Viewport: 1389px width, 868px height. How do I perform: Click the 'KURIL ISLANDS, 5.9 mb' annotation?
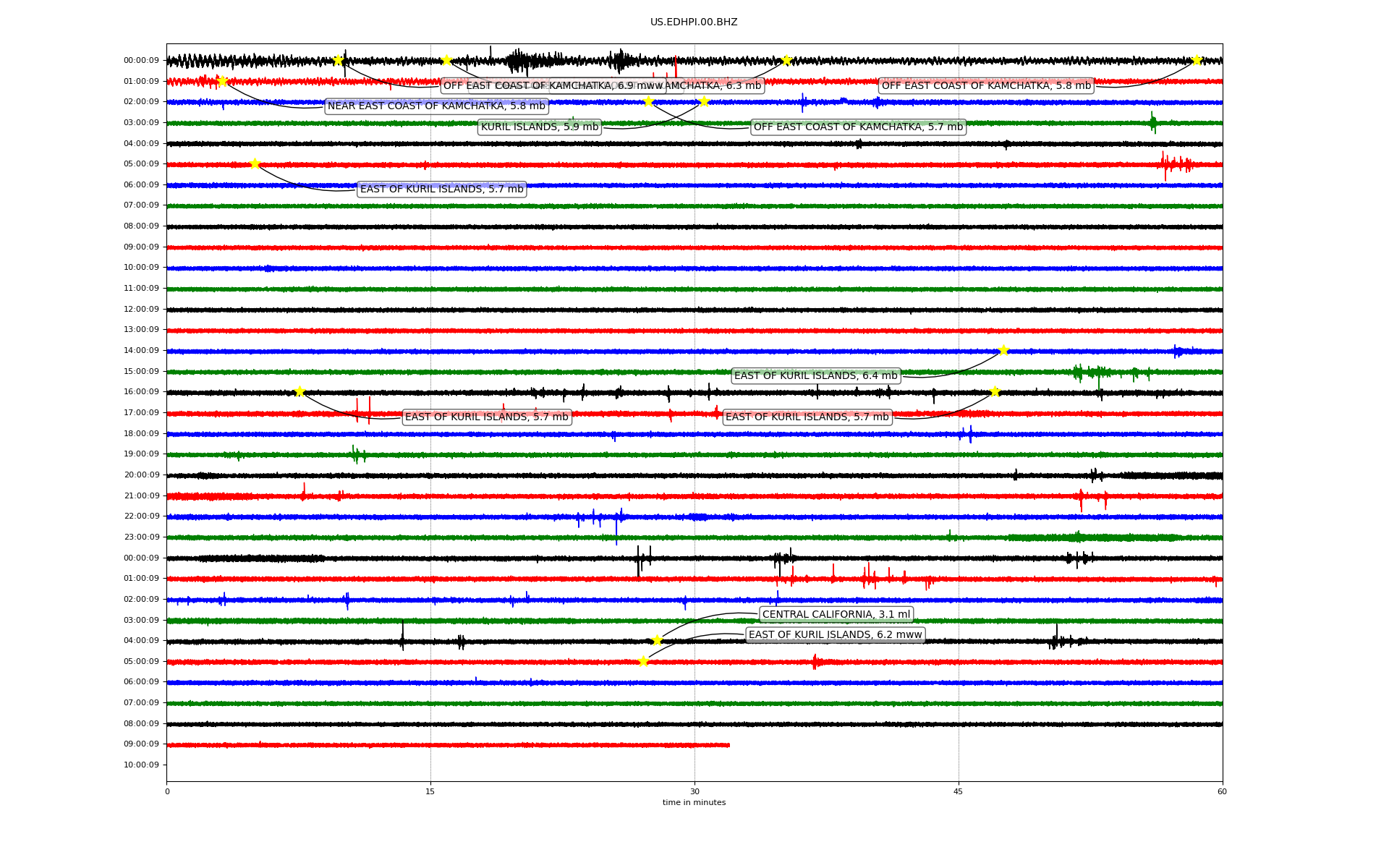click(x=540, y=127)
